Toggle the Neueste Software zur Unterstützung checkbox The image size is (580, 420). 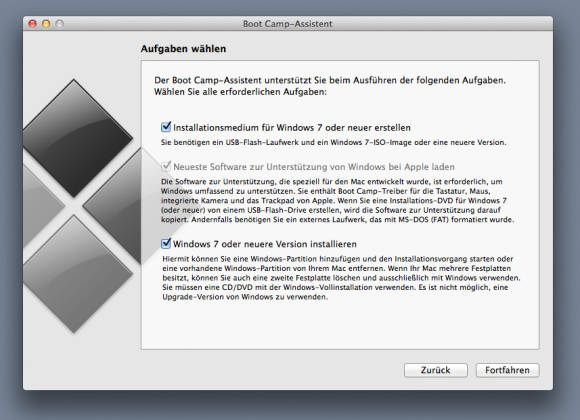click(x=166, y=167)
